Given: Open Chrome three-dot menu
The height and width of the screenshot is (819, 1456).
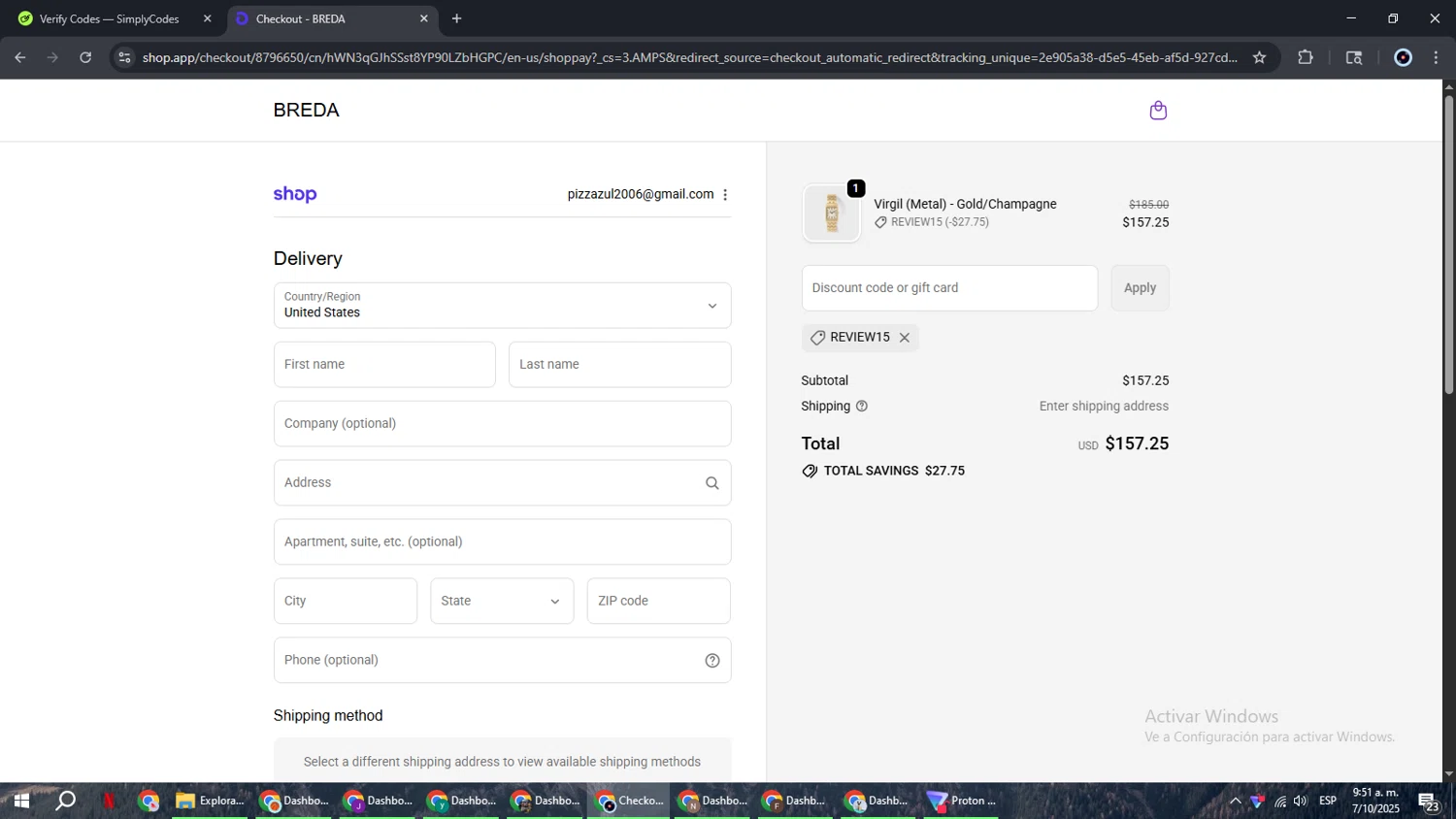Looking at the screenshot, I should pyautogui.click(x=1436, y=57).
